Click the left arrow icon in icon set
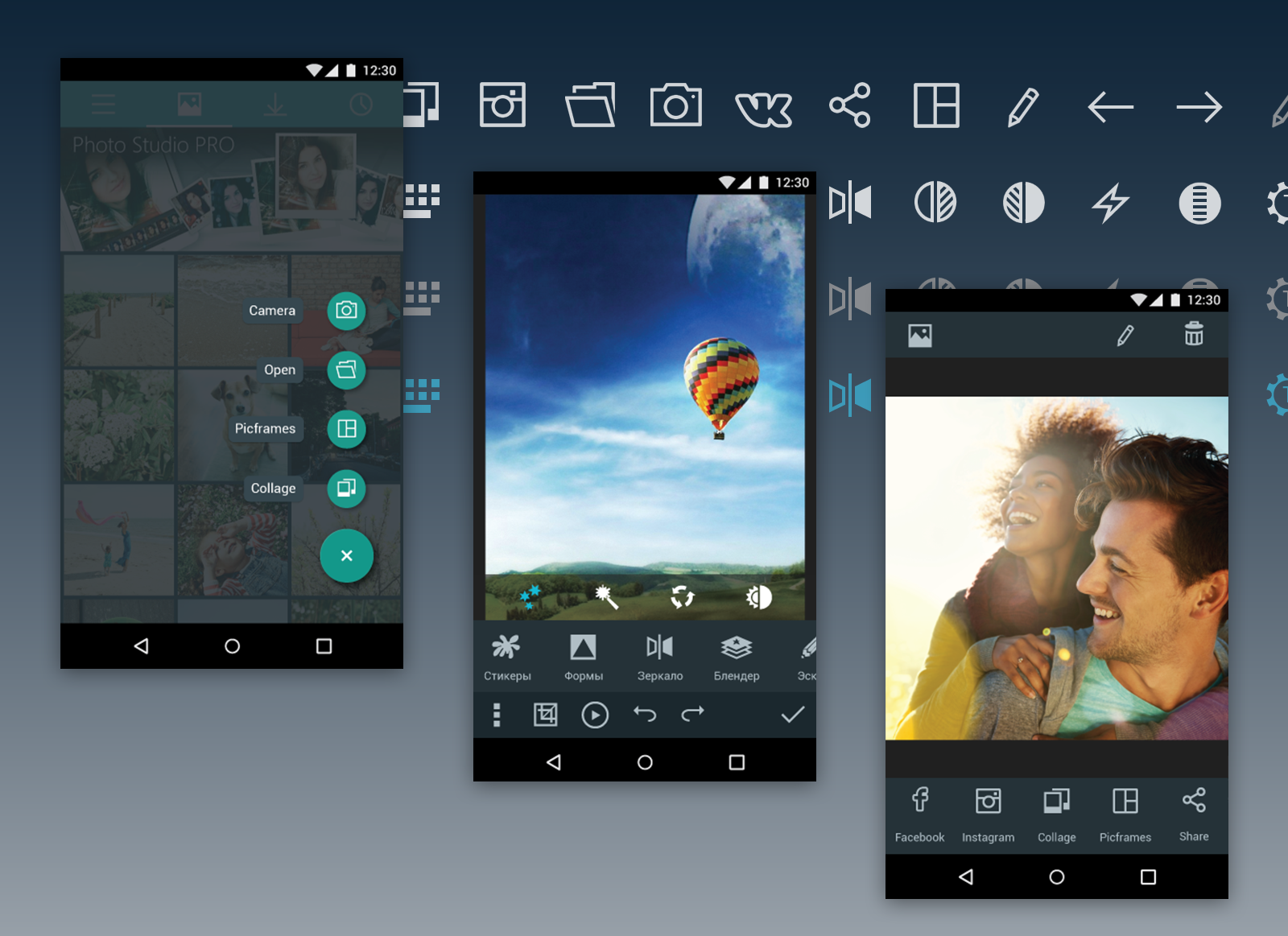The width and height of the screenshot is (1288, 936). (x=1110, y=107)
